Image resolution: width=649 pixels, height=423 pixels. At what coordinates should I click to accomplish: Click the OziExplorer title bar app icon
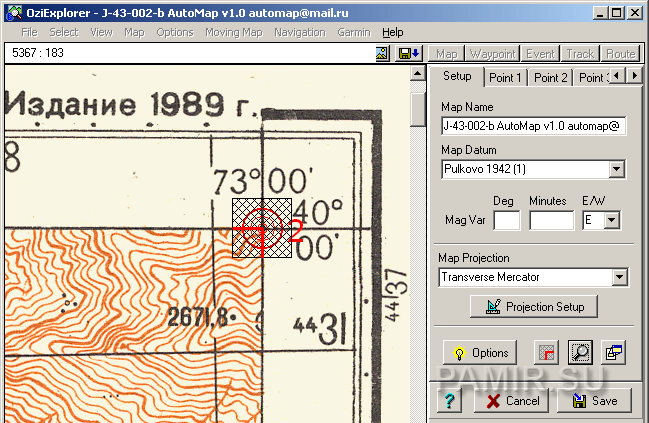[x=14, y=13]
